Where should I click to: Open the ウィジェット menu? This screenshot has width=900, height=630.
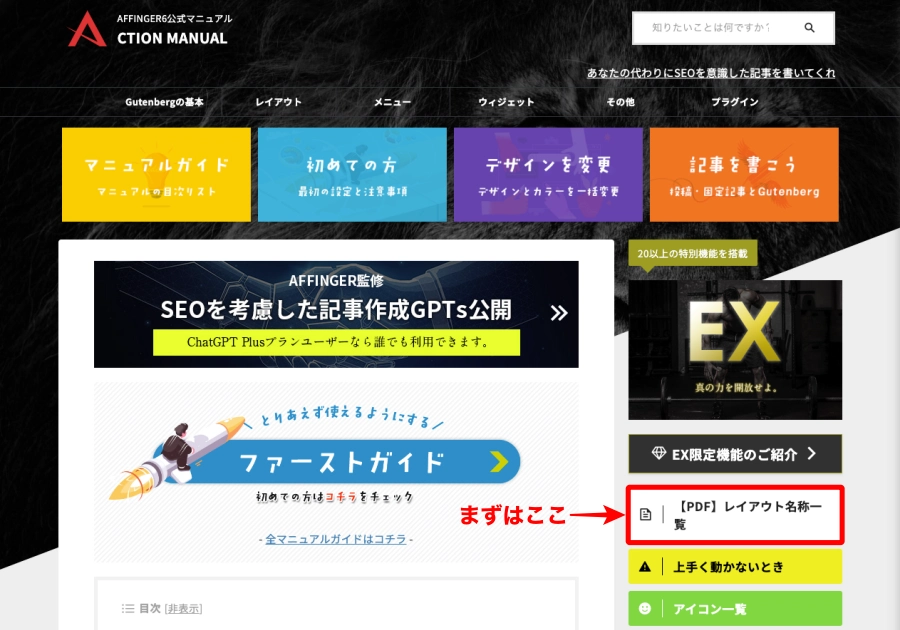(506, 102)
